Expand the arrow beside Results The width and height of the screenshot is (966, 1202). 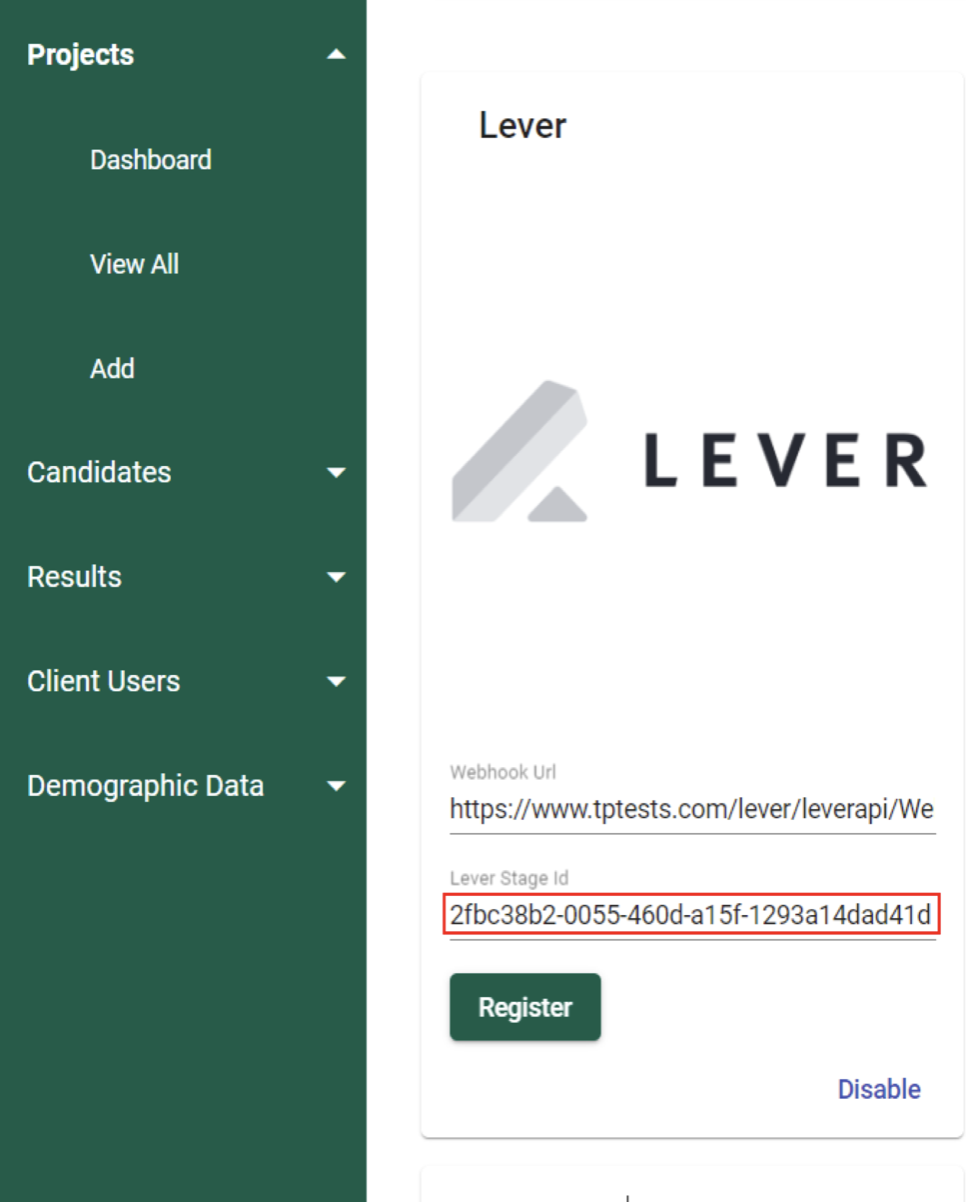point(337,577)
